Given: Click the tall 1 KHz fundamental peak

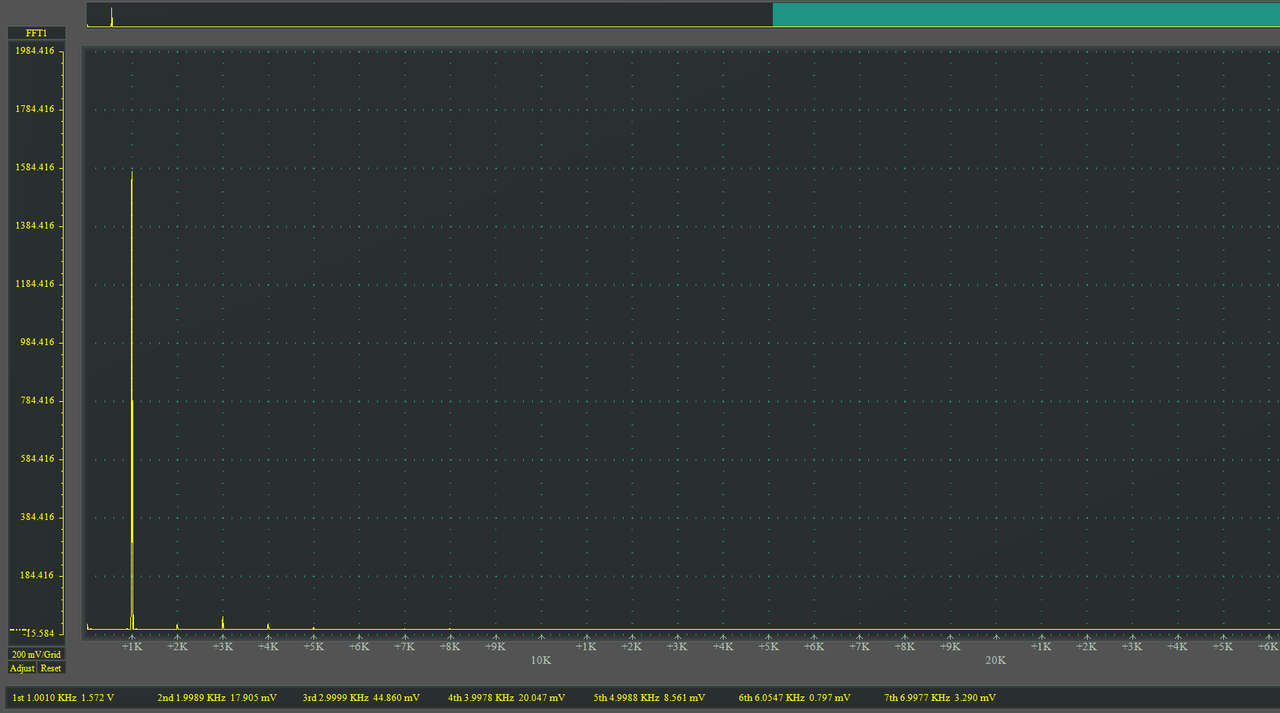Looking at the screenshot, I should tap(132, 400).
